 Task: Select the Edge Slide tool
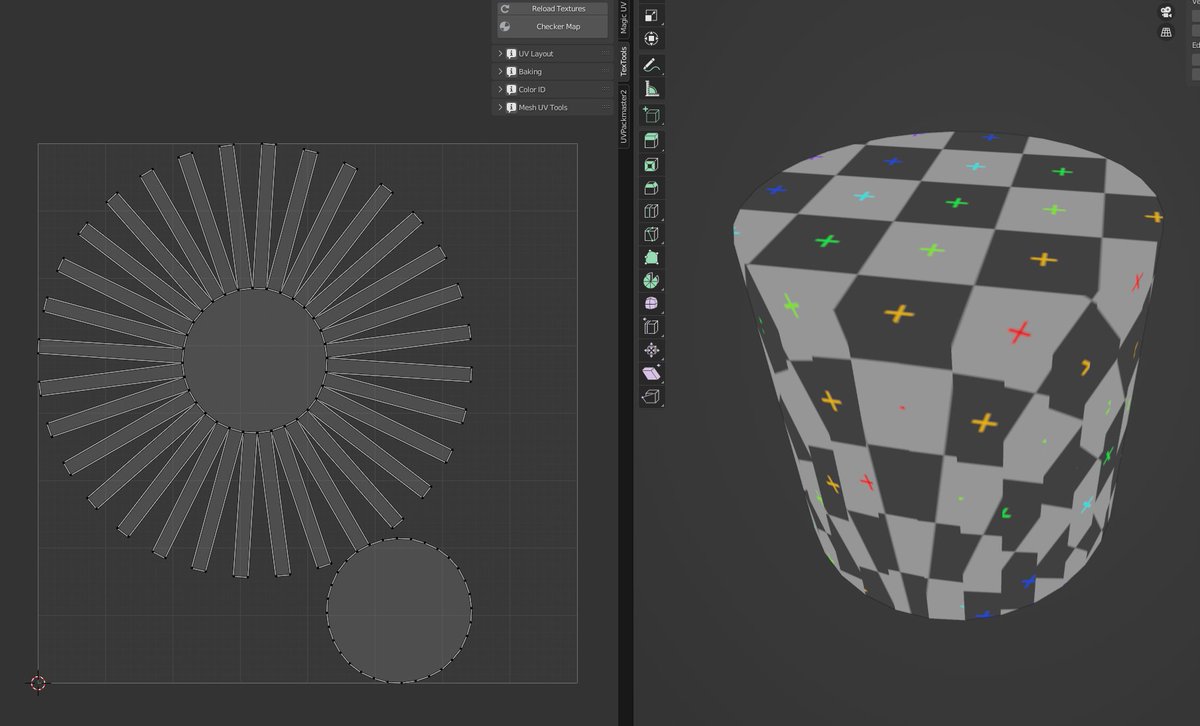(652, 327)
